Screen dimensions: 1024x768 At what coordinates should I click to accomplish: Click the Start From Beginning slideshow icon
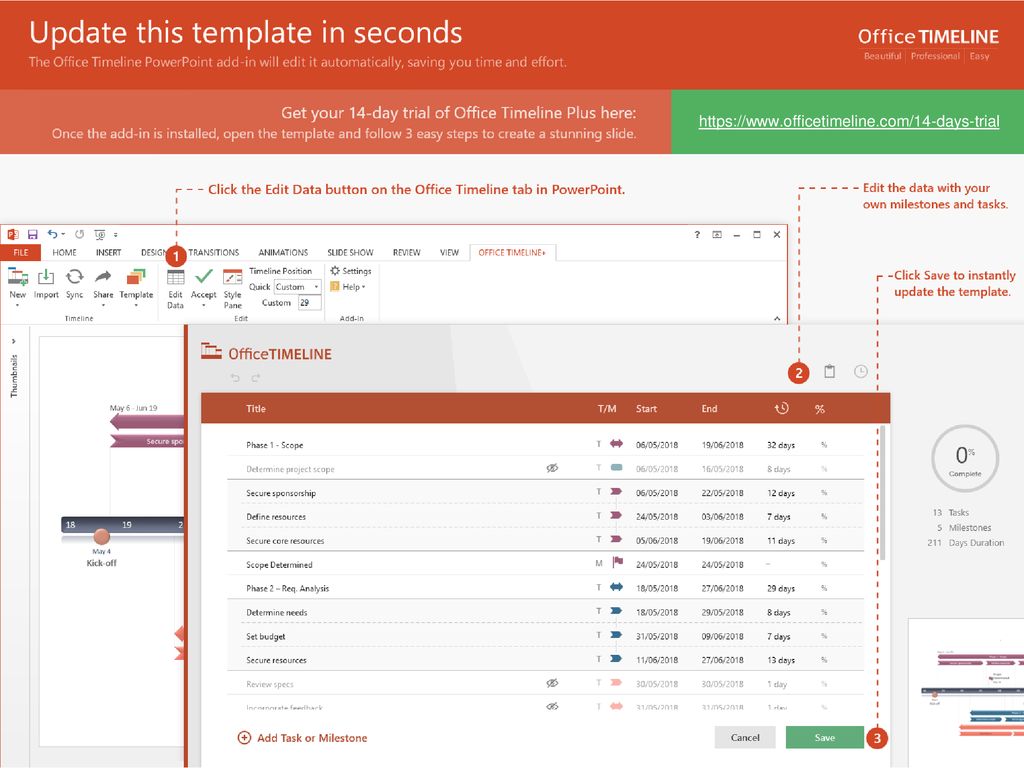[x=99, y=234]
